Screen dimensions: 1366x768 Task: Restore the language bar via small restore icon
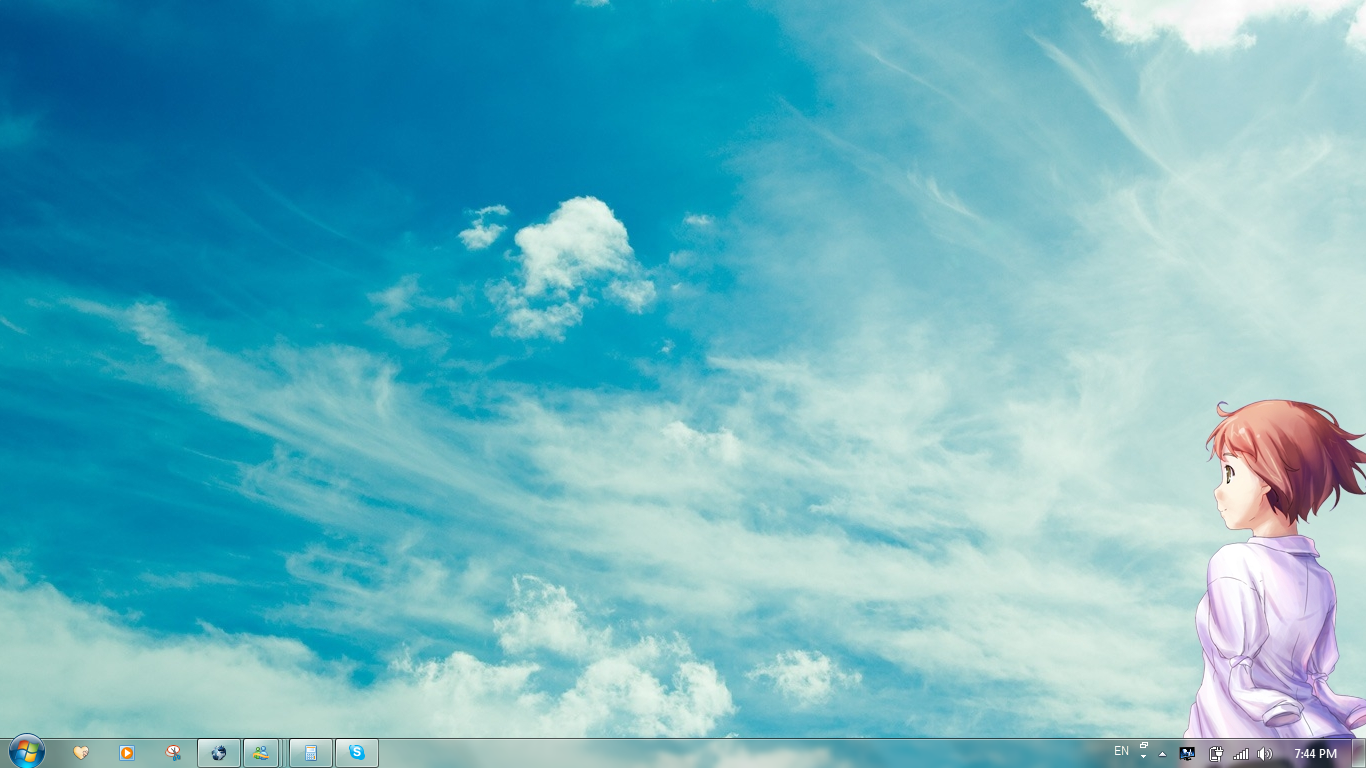(1144, 746)
